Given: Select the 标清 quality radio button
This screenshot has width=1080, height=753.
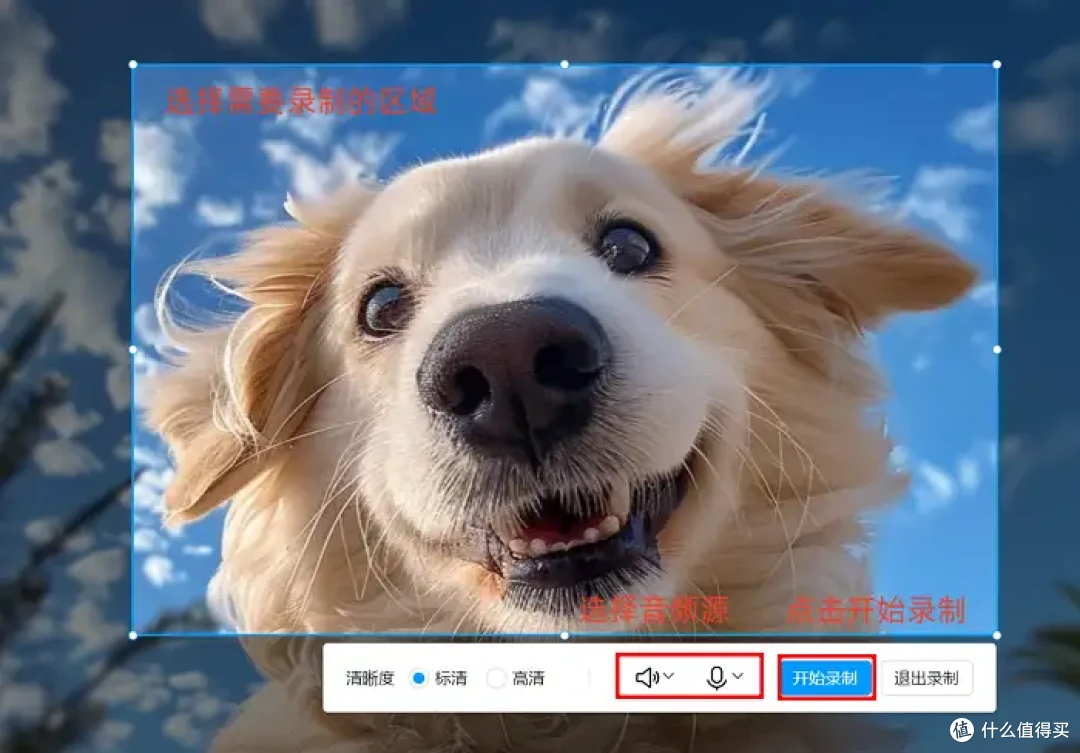Looking at the screenshot, I should 419,678.
